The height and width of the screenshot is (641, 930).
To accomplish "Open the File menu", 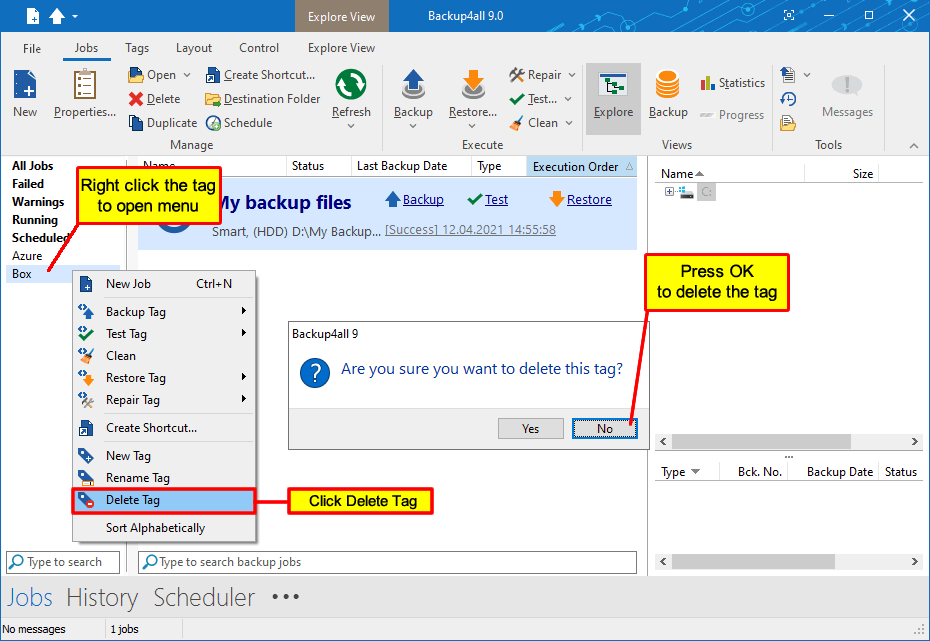I will [32, 49].
